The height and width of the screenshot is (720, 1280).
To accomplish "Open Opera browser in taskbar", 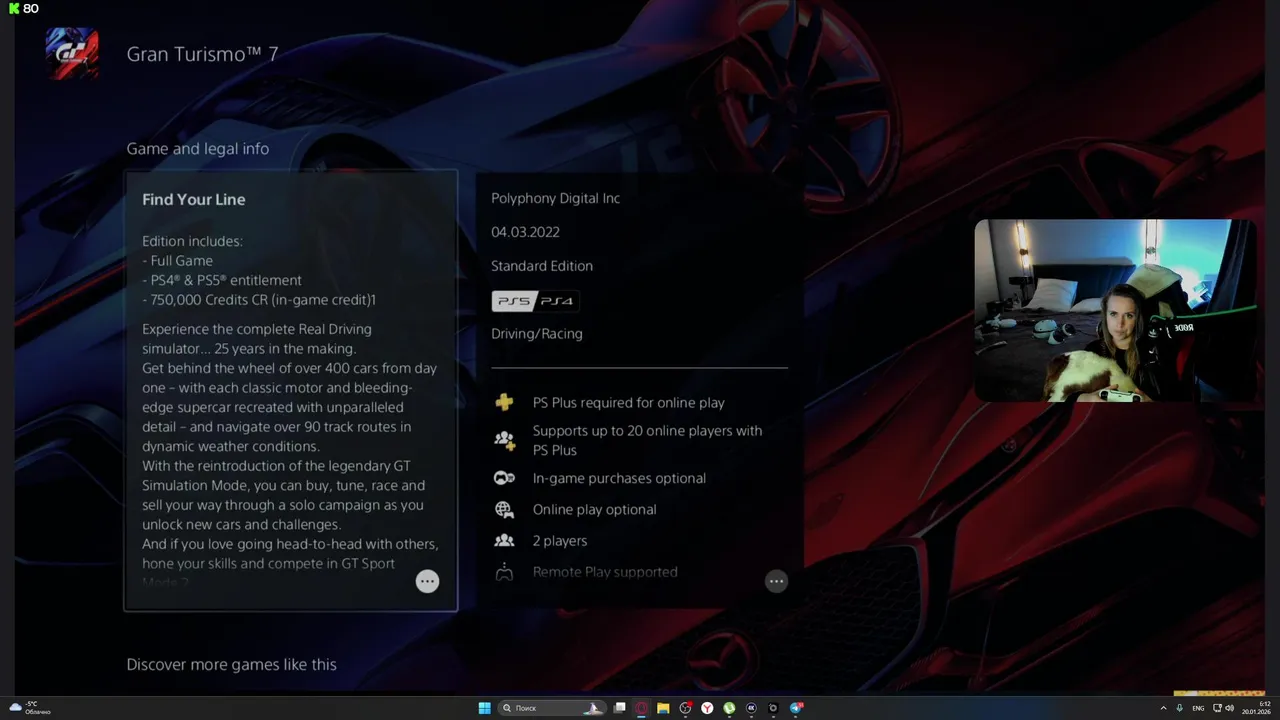I will (641, 708).
